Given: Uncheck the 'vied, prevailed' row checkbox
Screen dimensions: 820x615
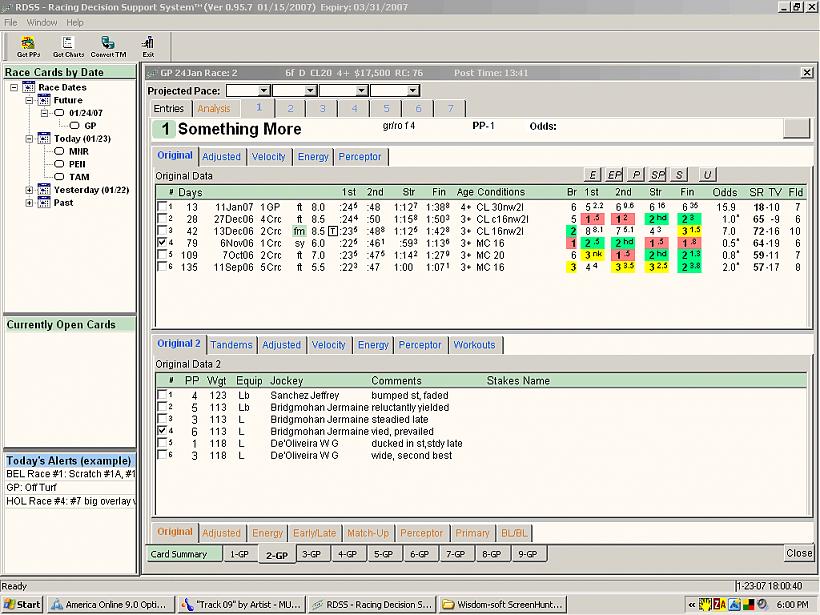Looking at the screenshot, I should tap(162, 431).
